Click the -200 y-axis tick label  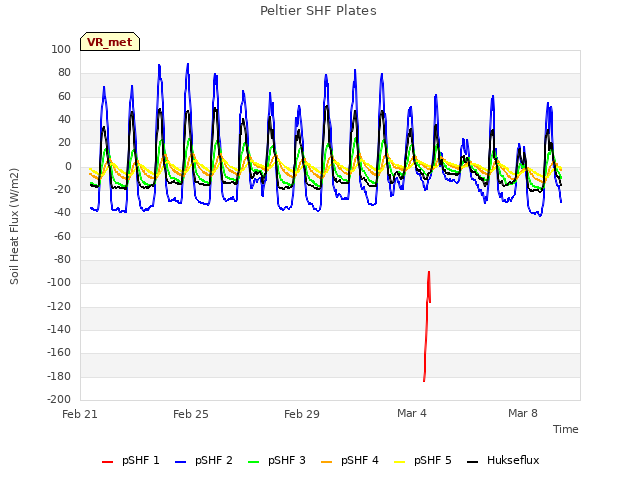[x=59, y=399]
